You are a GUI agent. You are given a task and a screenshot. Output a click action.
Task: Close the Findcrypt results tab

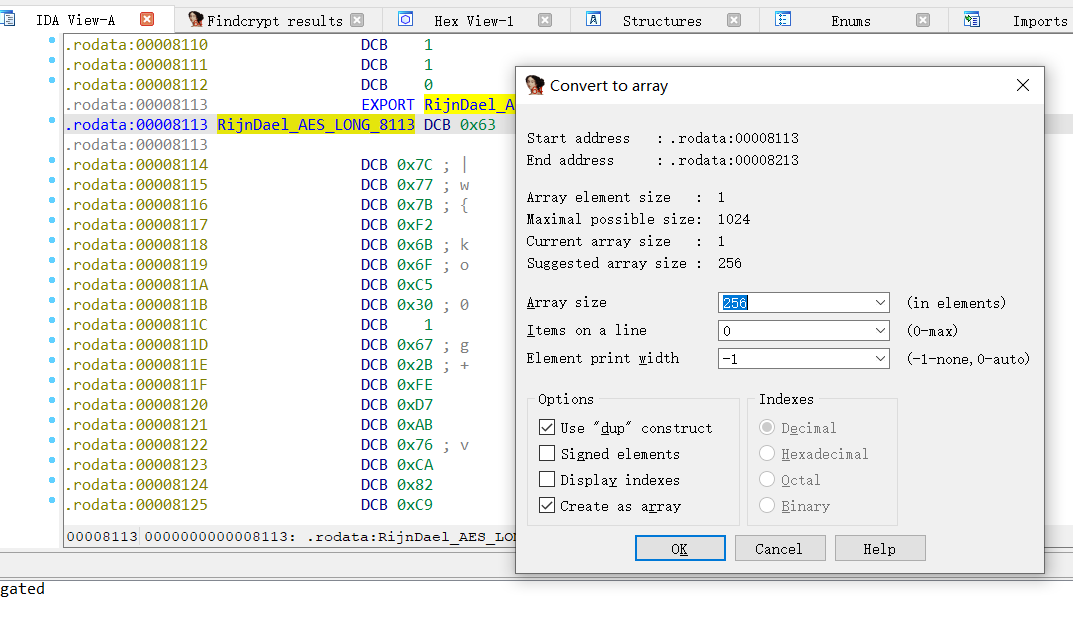click(x=357, y=20)
